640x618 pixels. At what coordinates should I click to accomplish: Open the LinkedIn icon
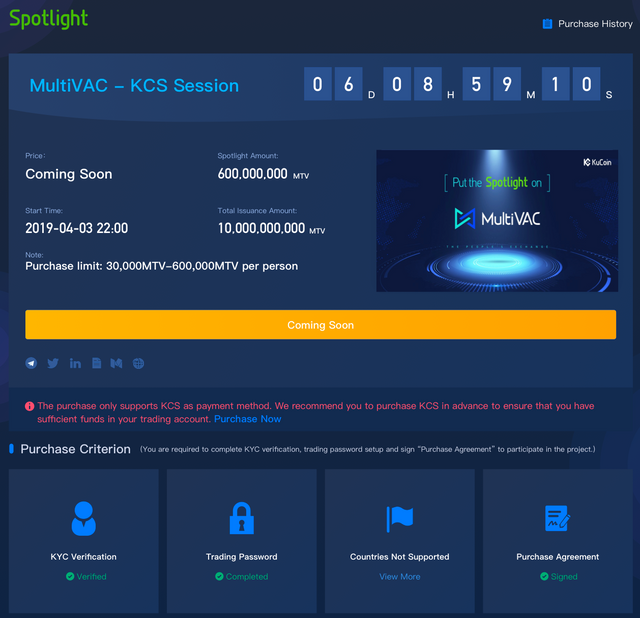coord(75,363)
